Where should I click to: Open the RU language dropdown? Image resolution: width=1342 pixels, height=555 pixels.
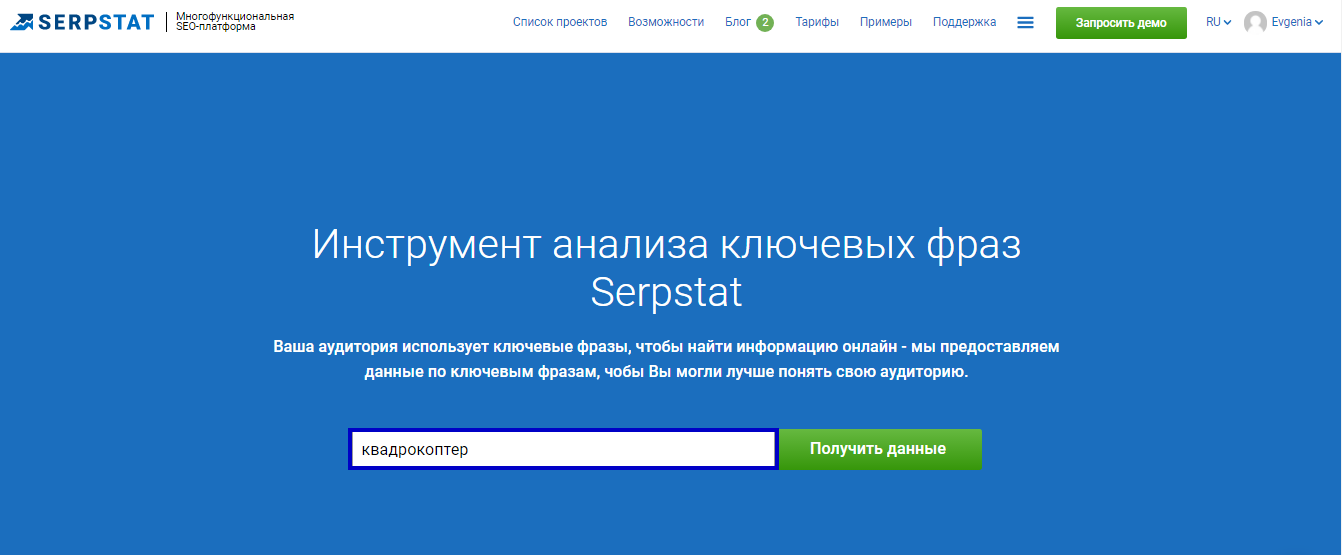click(x=1218, y=22)
